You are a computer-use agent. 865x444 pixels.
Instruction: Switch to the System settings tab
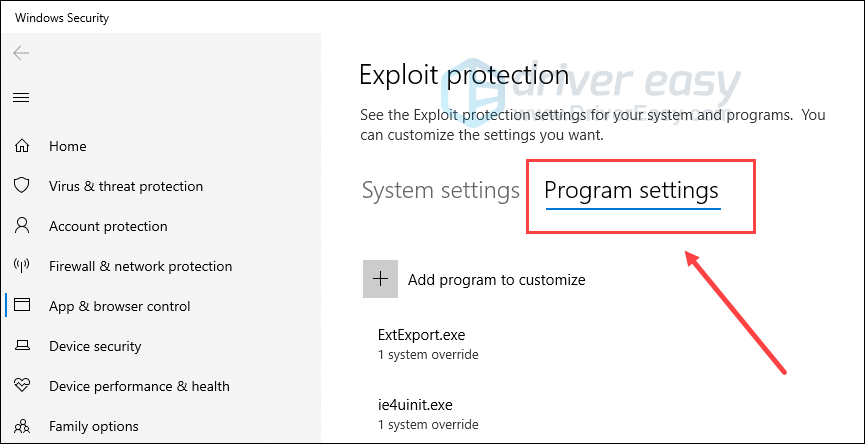(x=440, y=190)
